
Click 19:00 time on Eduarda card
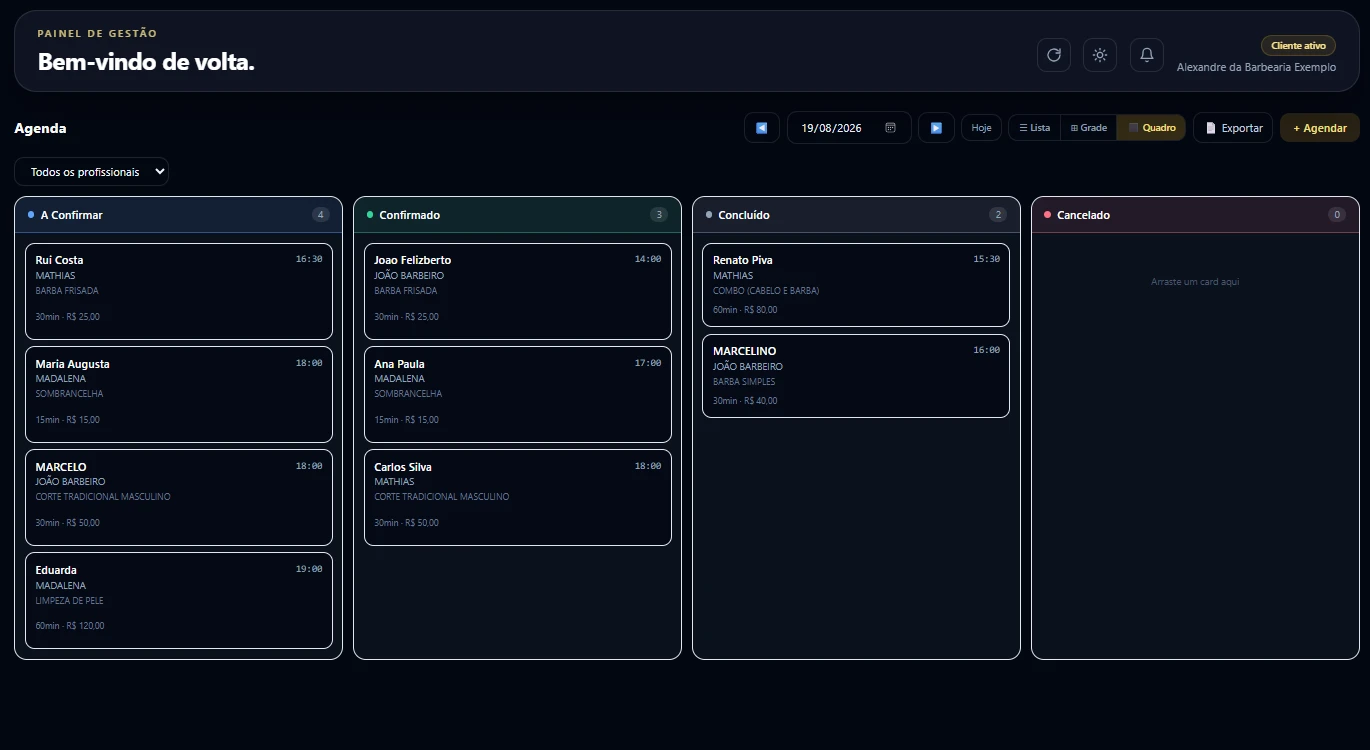[x=309, y=569]
